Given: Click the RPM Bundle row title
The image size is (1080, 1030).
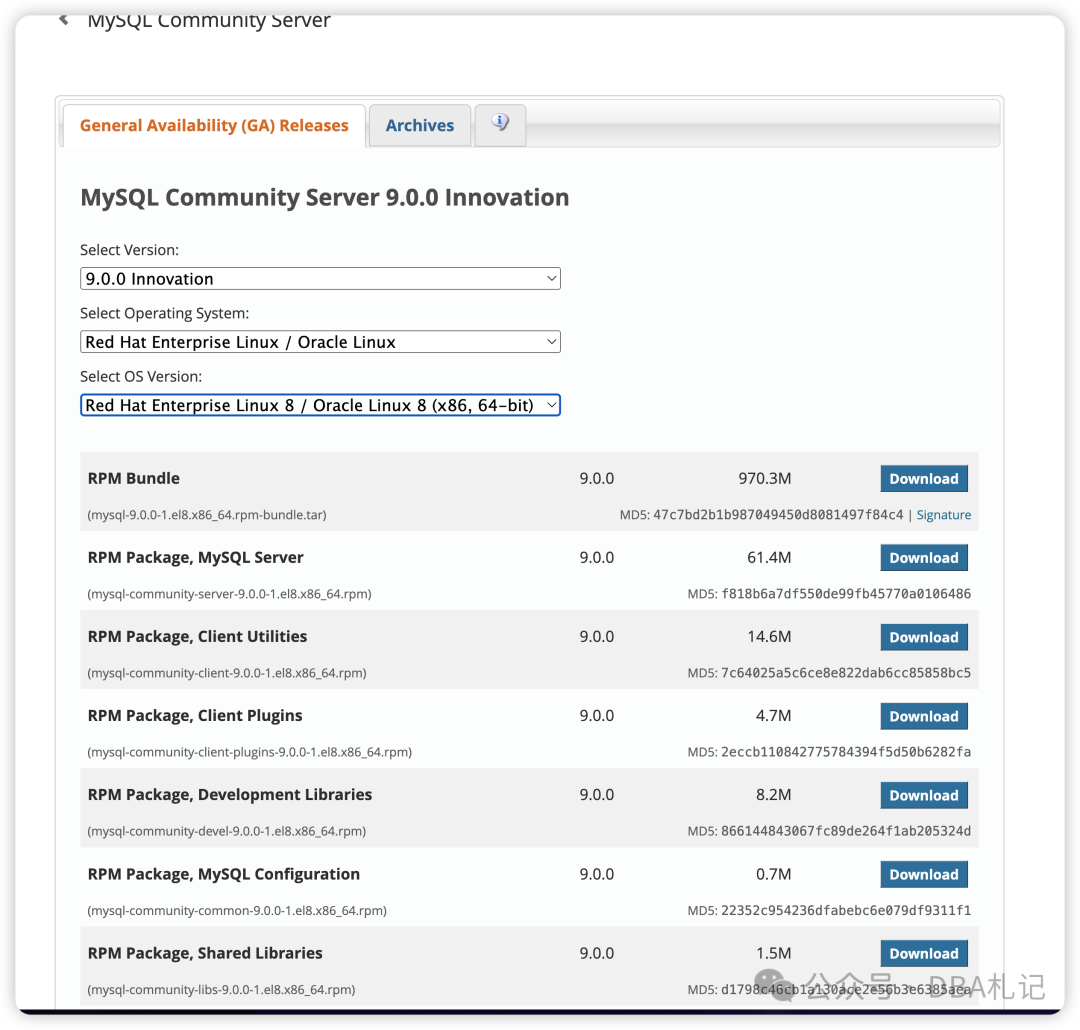Looking at the screenshot, I should click(x=134, y=478).
